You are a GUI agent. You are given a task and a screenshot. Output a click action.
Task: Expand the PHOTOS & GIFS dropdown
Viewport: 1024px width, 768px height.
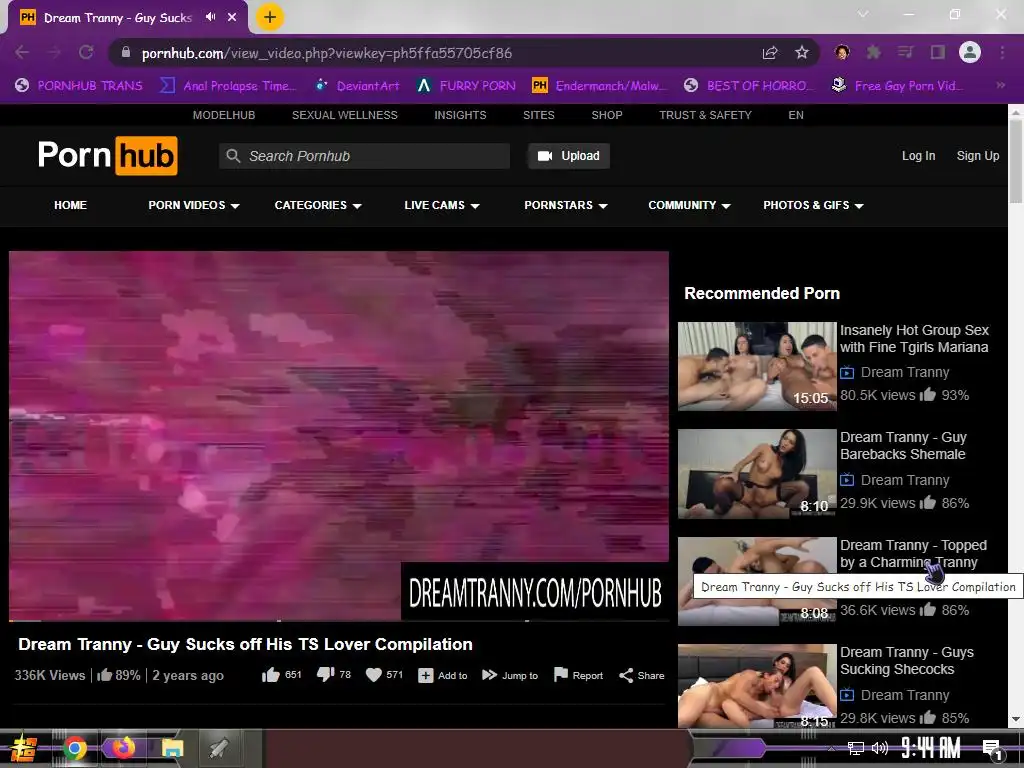pyautogui.click(x=813, y=205)
